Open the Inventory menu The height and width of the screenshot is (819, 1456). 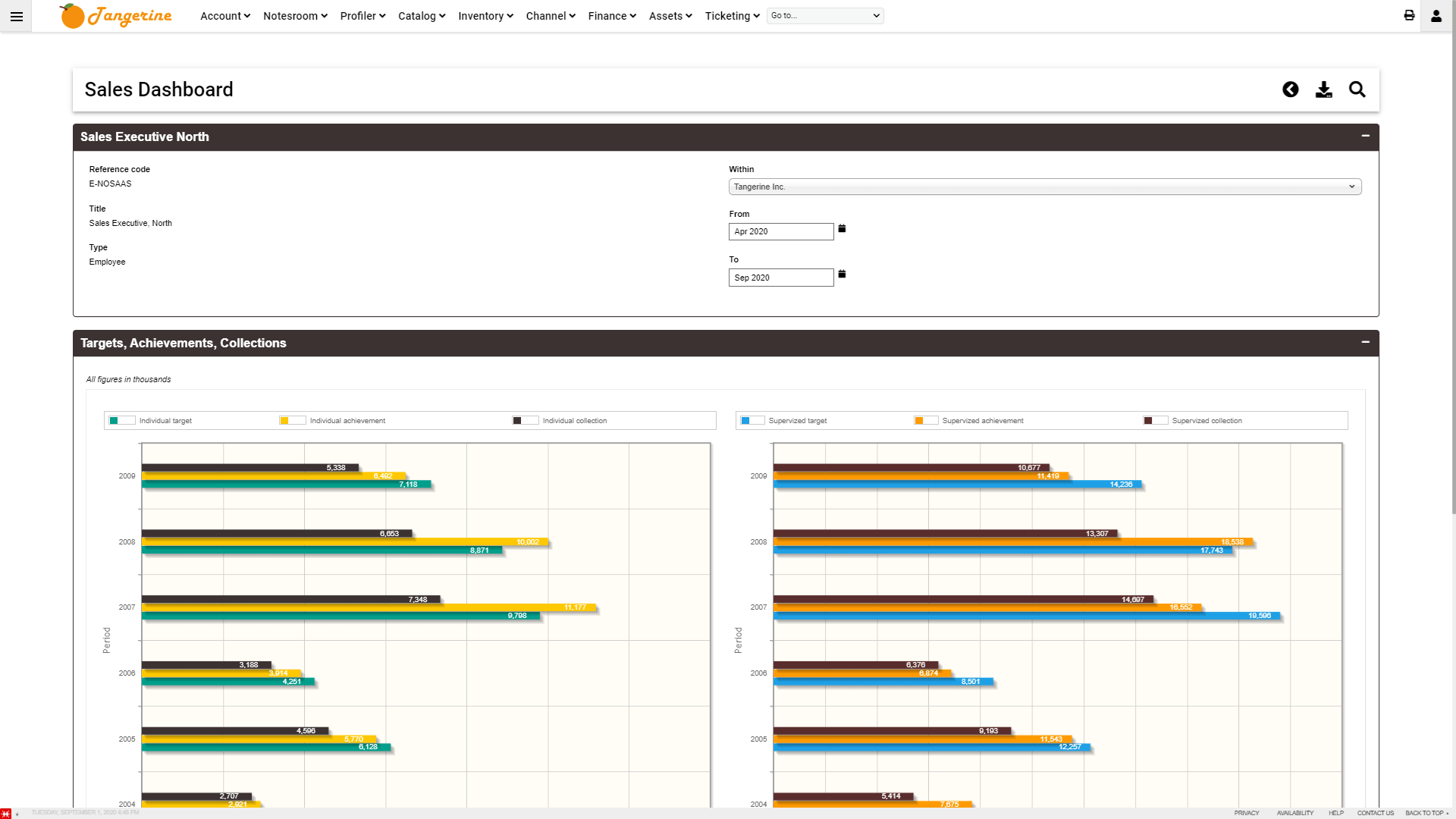(x=485, y=16)
